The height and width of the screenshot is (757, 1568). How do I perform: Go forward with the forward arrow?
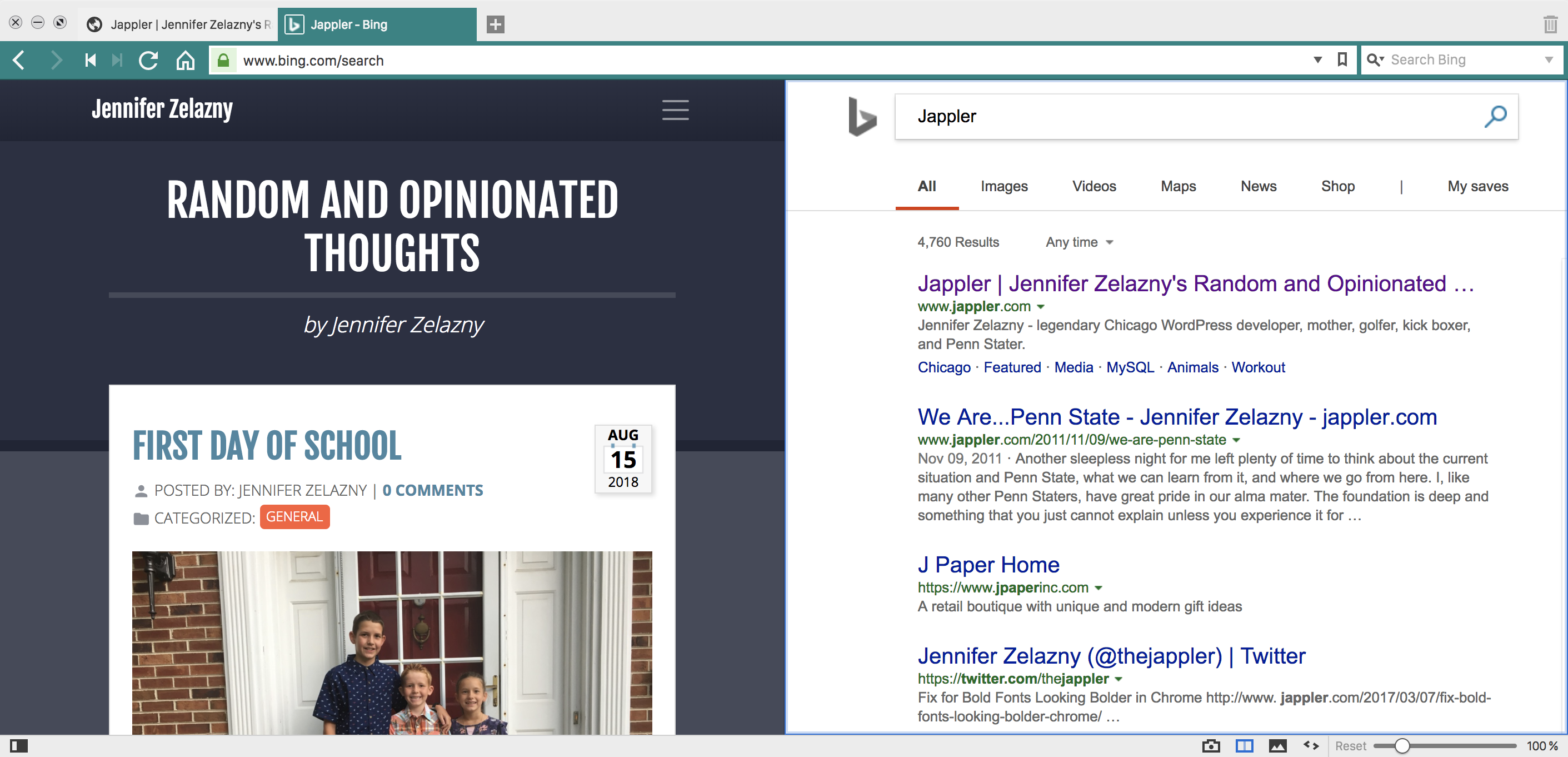(x=57, y=60)
